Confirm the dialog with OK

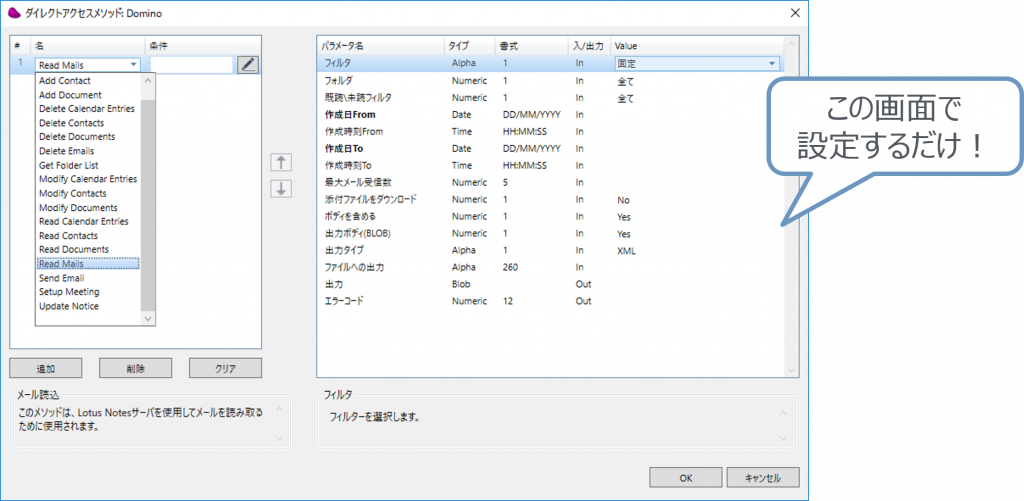[685, 477]
